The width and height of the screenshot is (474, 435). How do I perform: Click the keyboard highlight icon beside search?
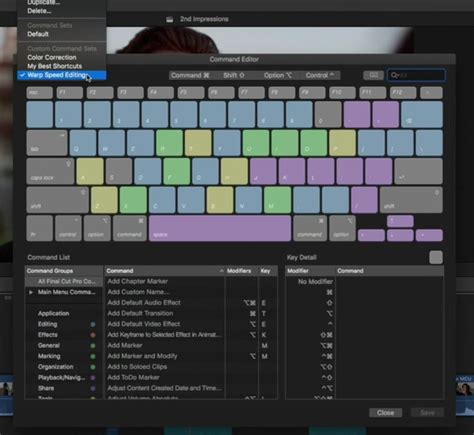point(373,75)
